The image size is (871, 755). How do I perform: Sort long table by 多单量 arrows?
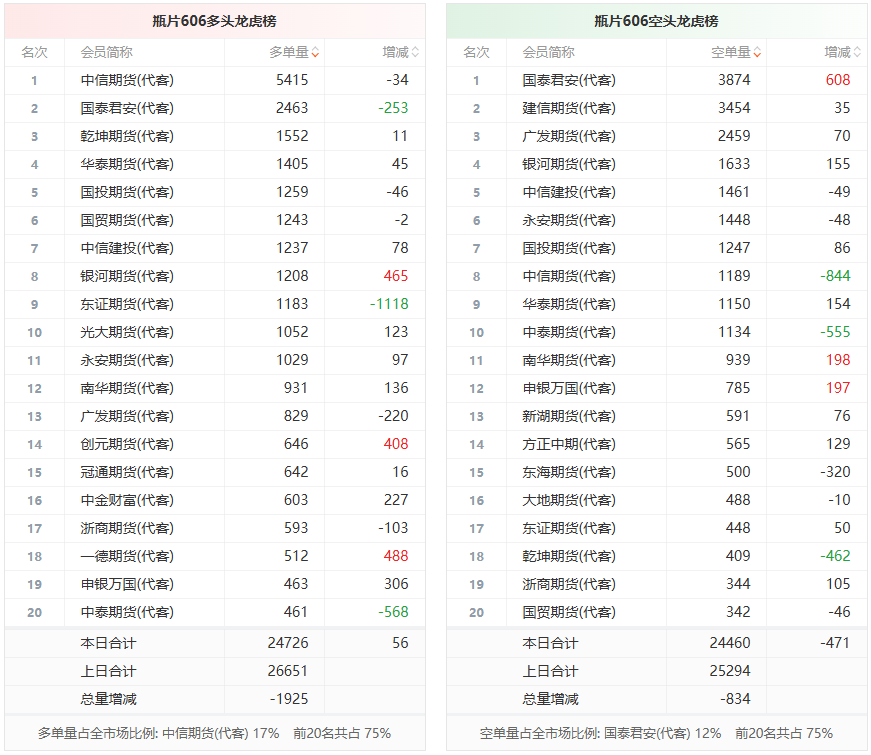point(315,53)
